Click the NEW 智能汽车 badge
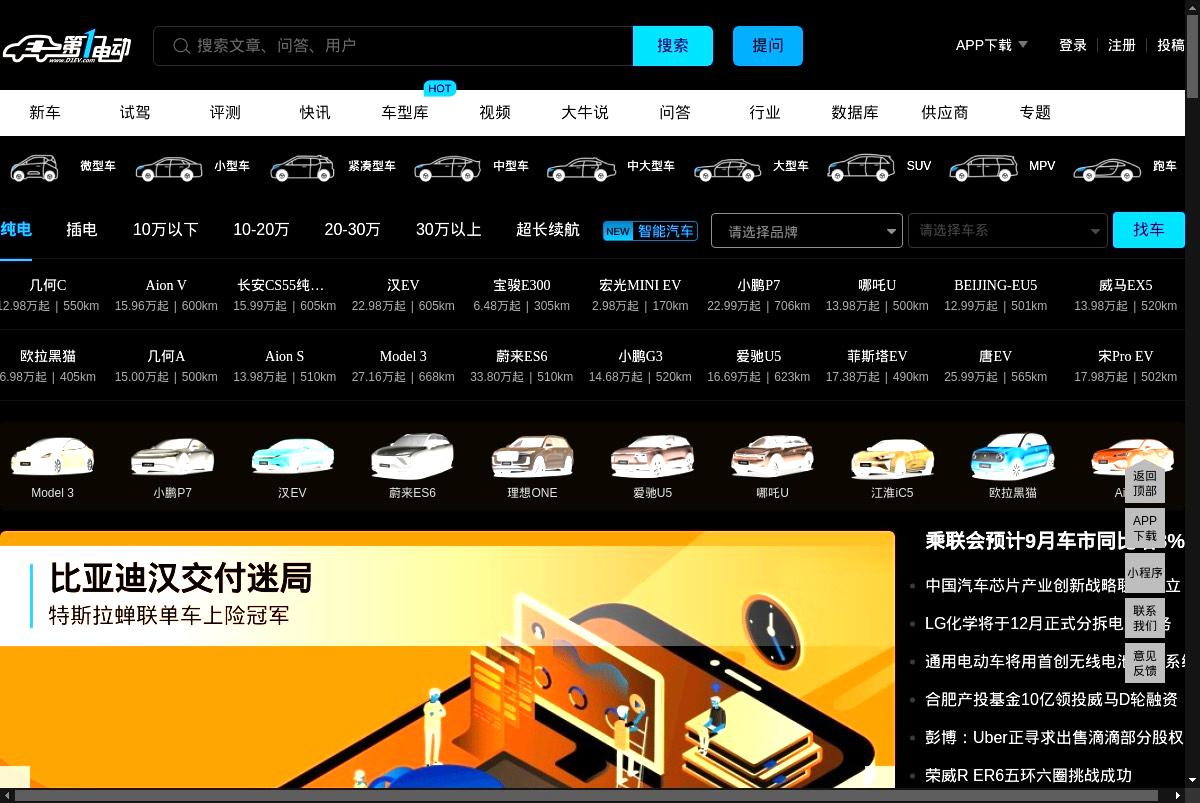Screen dimensions: 1200x803 coord(650,231)
